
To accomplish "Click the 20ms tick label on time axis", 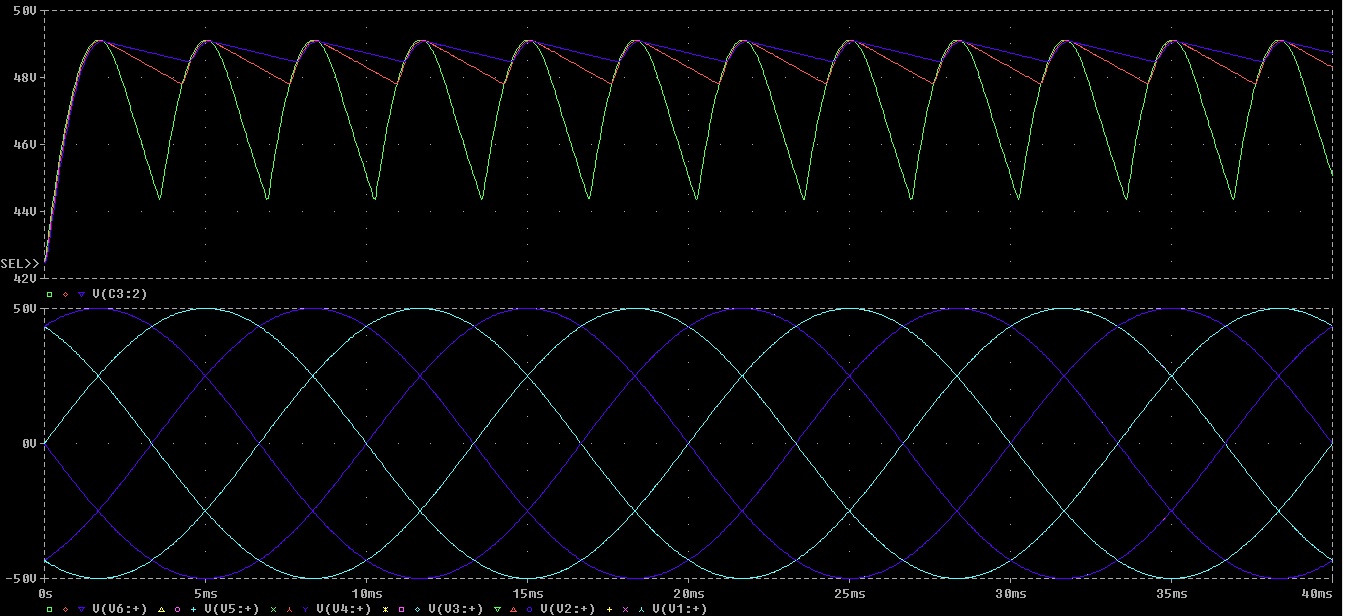I will pyautogui.click(x=689, y=594).
